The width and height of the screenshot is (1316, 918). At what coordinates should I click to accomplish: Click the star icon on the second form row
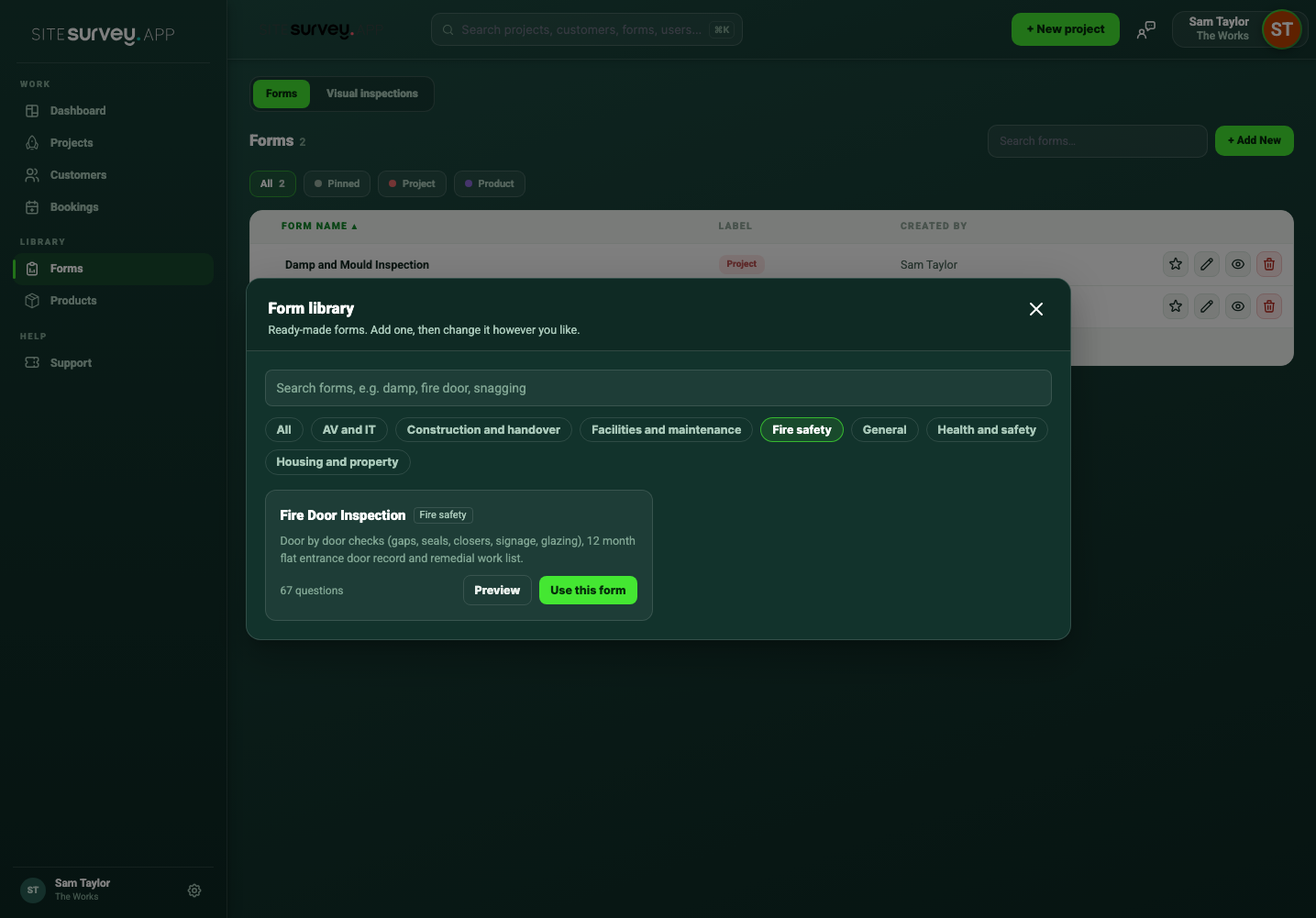[1176, 306]
